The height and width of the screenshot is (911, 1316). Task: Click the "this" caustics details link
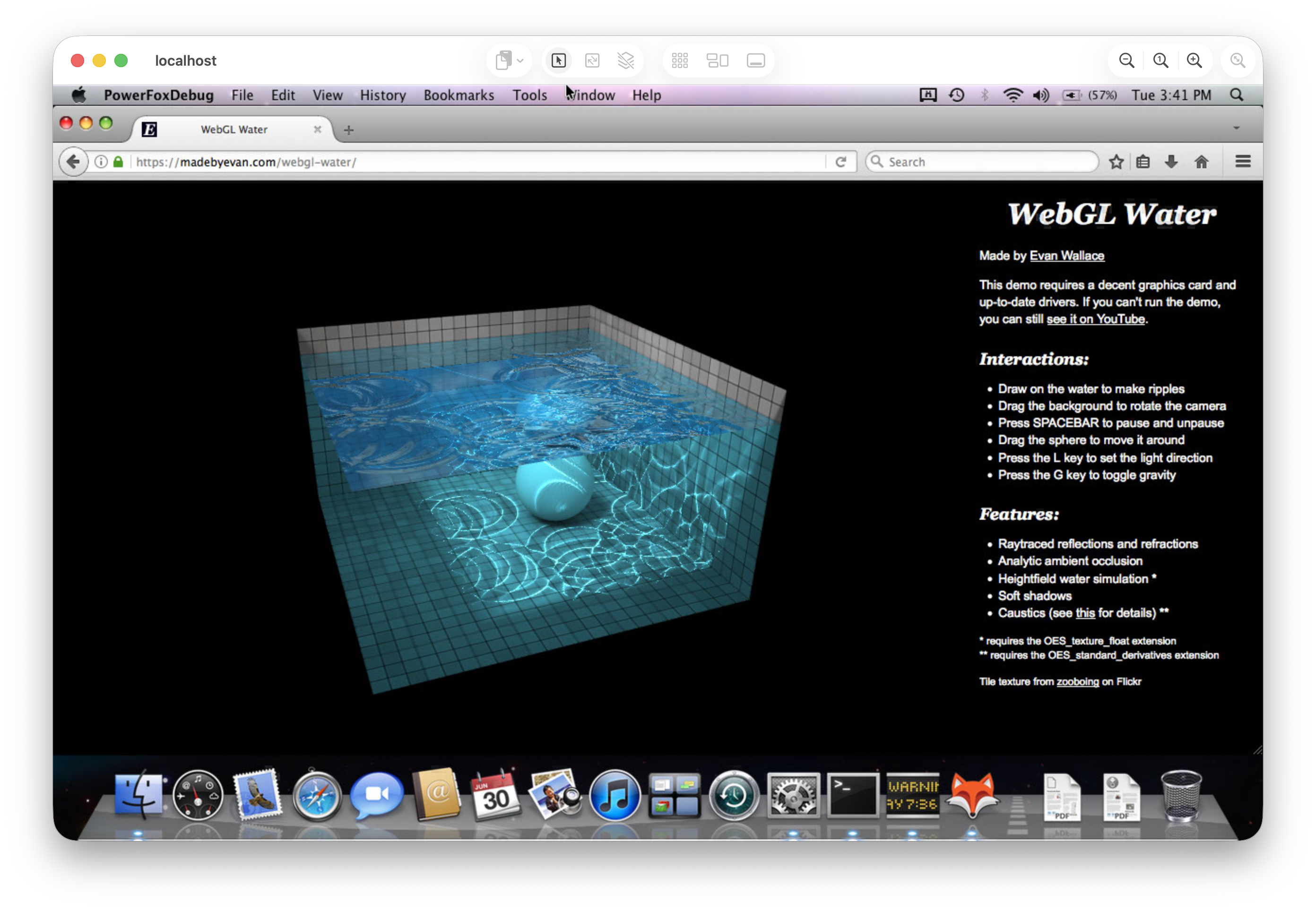coord(1085,613)
